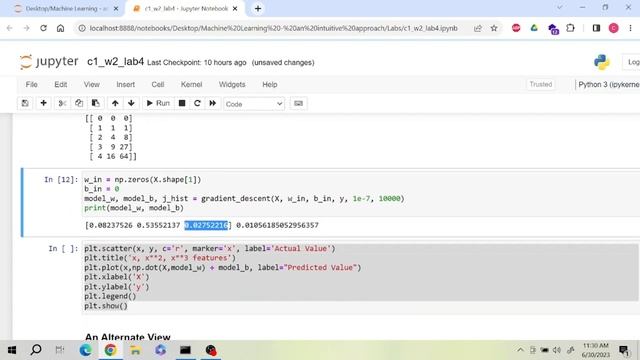Open the Edit menu
This screenshot has width=640, height=360.
(60, 84)
